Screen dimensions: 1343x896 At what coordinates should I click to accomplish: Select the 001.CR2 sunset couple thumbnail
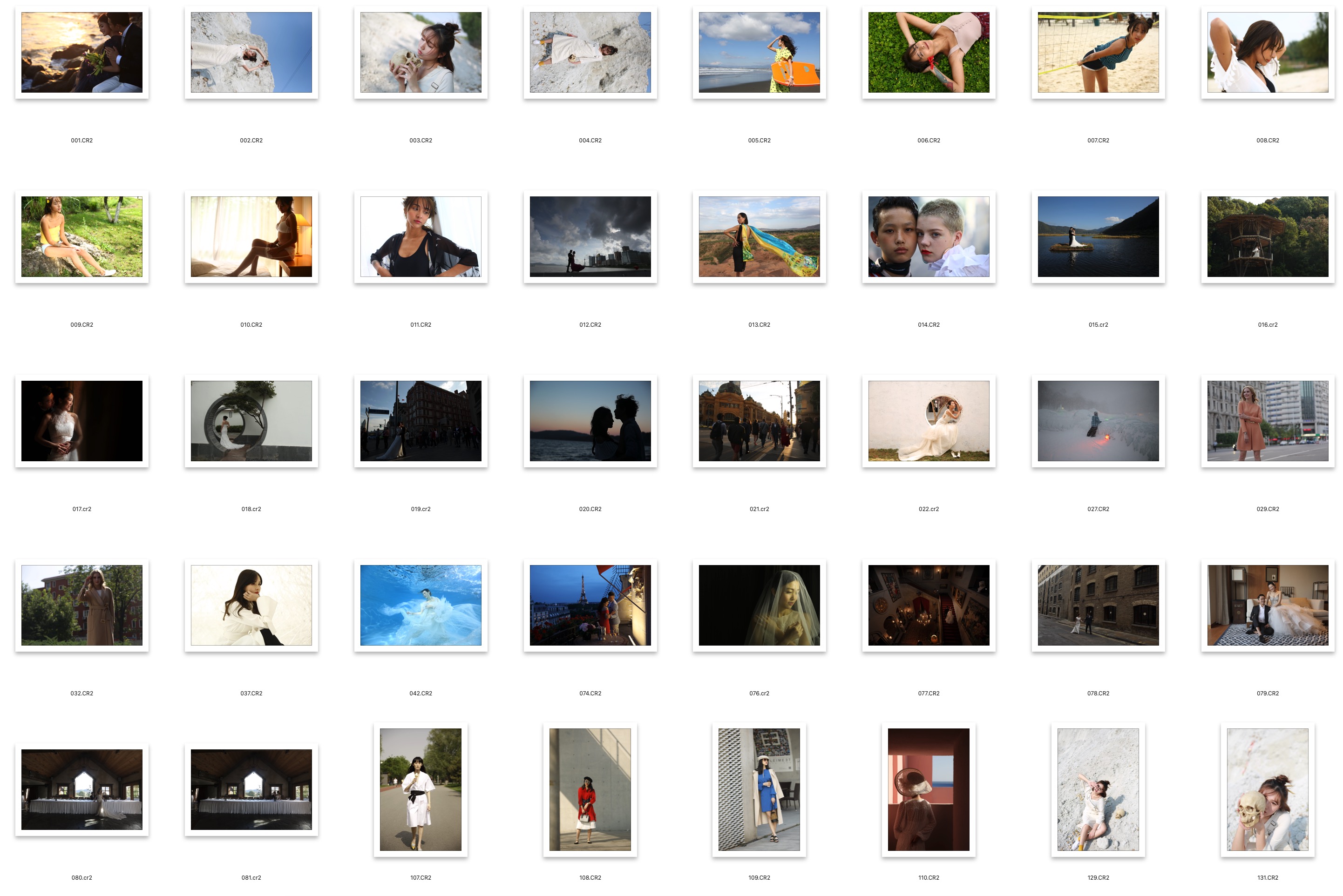(x=82, y=53)
